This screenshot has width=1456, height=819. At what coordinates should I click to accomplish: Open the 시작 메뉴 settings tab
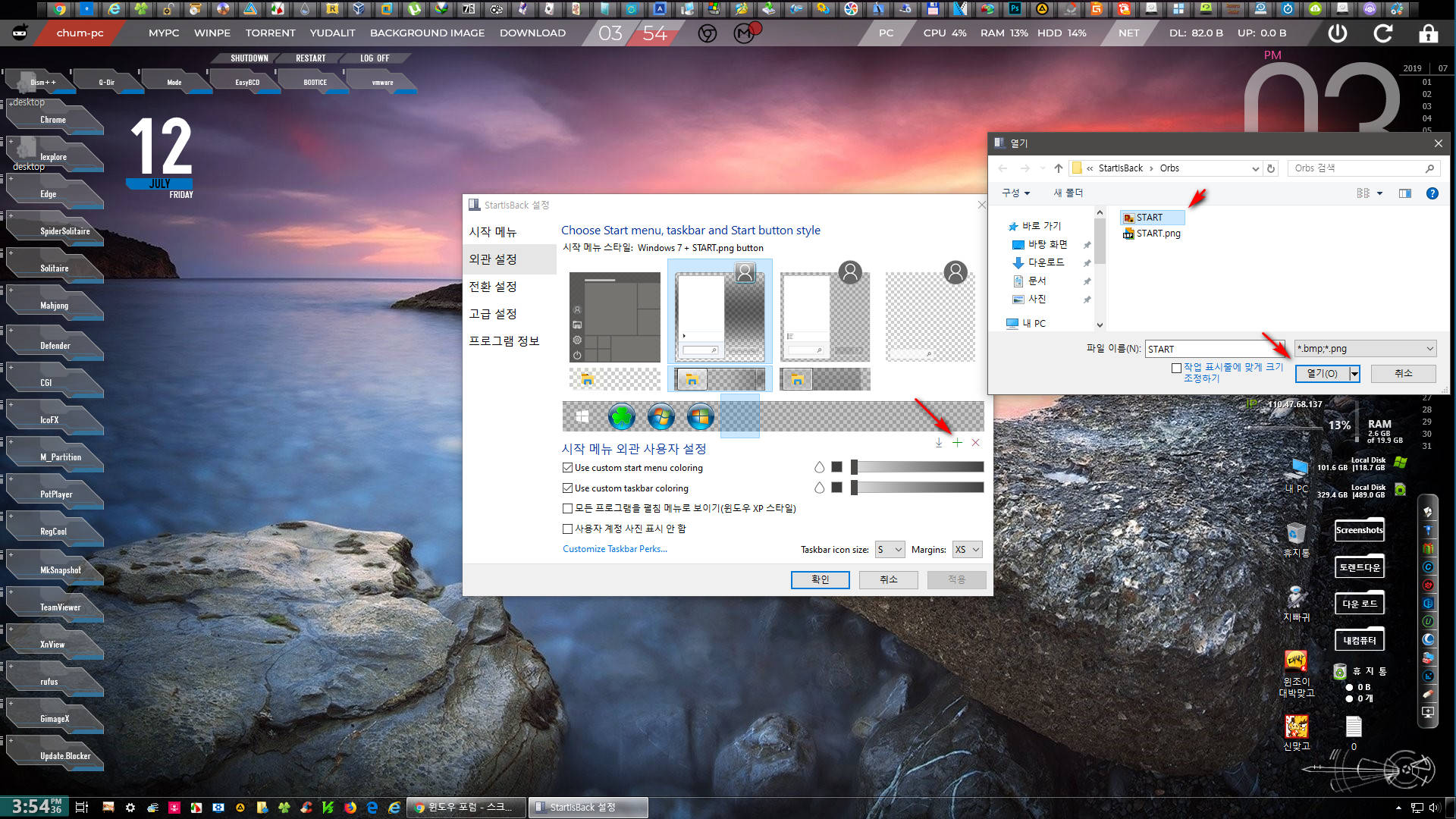pyautogui.click(x=492, y=232)
